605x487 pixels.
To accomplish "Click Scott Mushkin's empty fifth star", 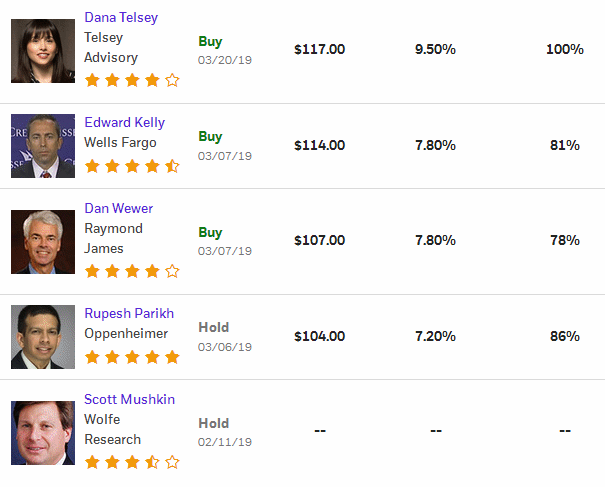I will [x=172, y=462].
